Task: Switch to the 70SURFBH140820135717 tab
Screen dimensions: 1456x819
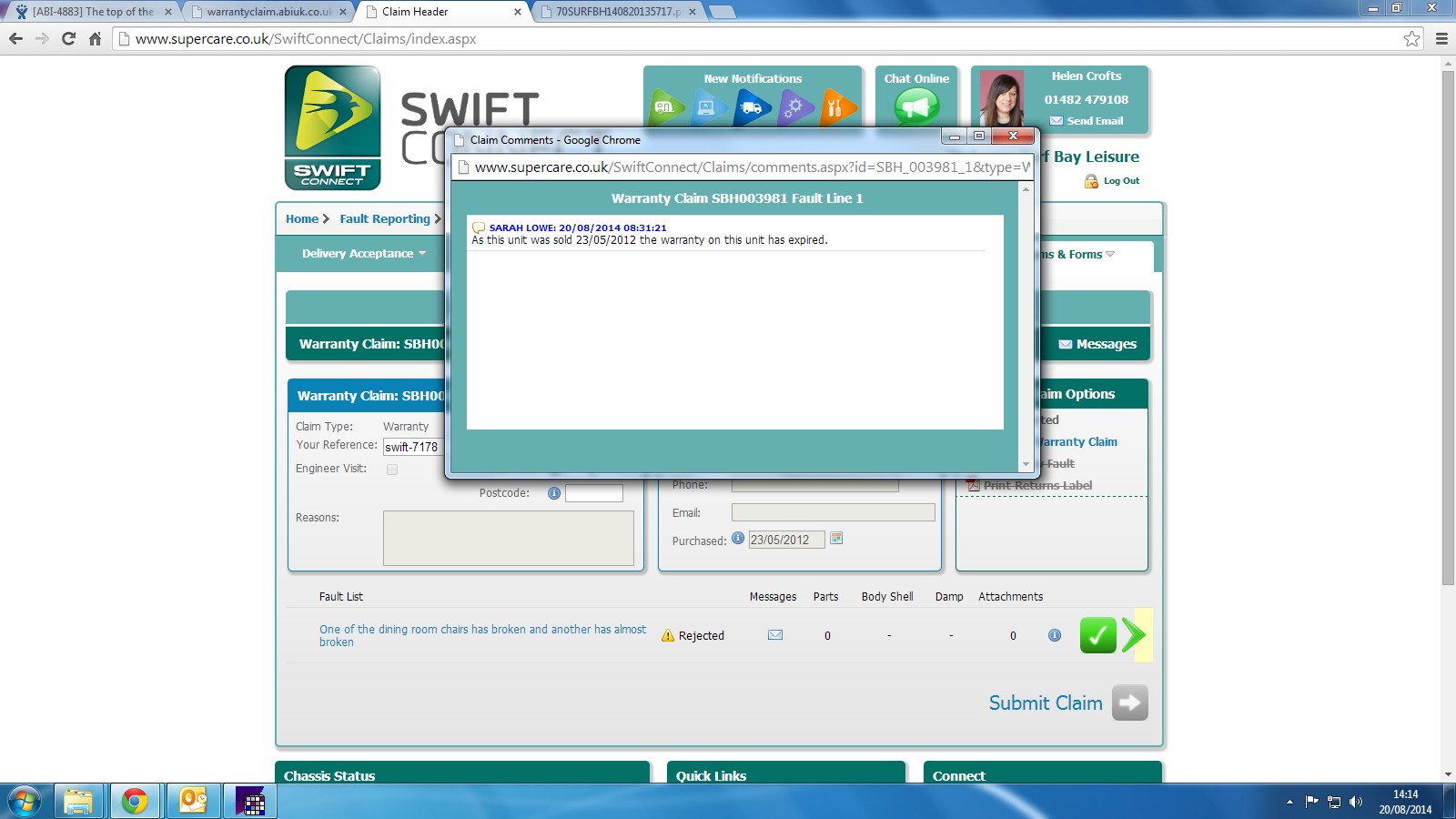Action: (x=618, y=12)
